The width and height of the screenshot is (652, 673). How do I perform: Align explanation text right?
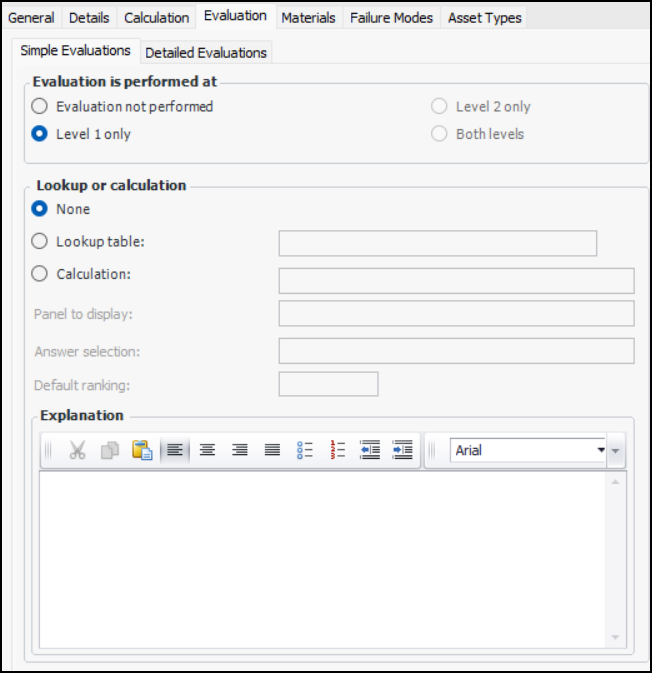click(240, 450)
